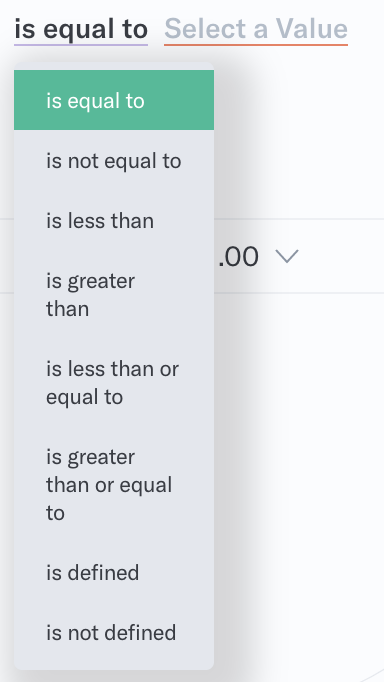Select "is equal to" highlighted option
Viewport: 384px width, 682px height.
pos(114,100)
